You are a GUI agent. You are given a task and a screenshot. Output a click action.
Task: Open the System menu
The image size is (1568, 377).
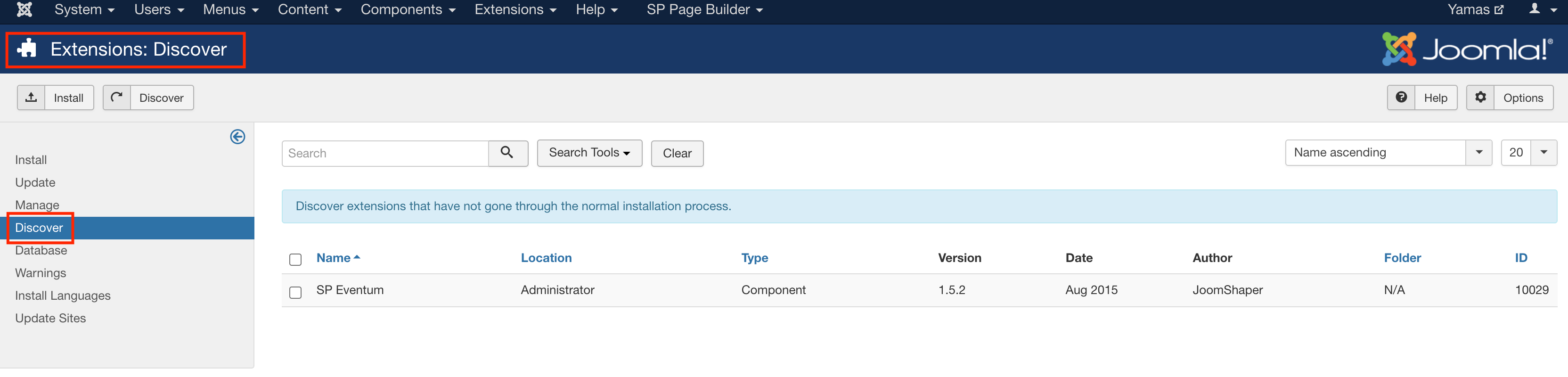[84, 10]
